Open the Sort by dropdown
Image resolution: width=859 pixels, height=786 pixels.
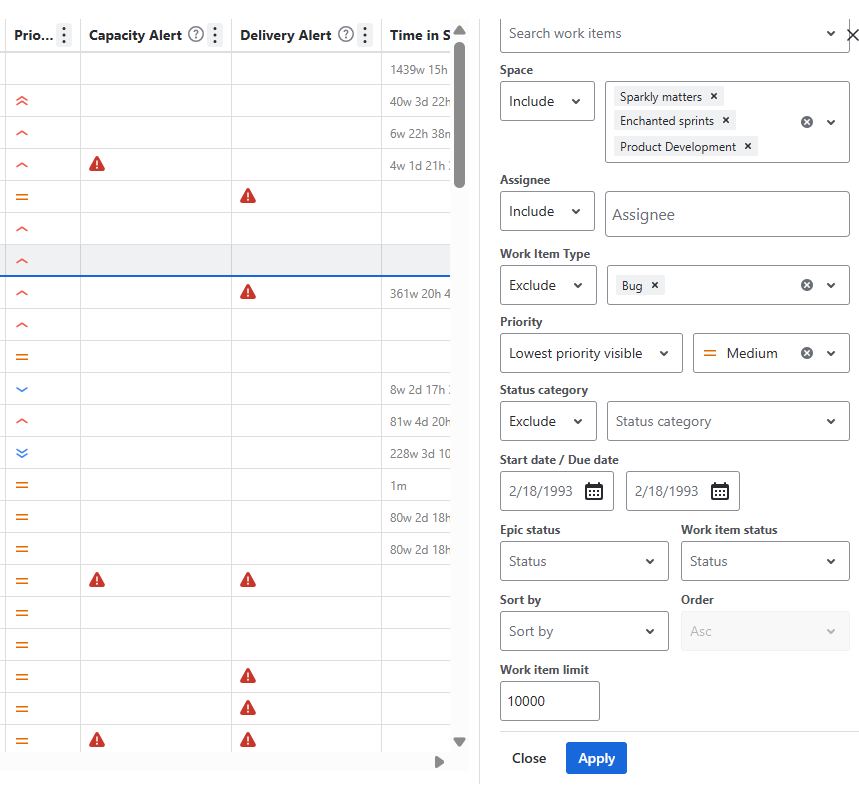[x=584, y=631]
